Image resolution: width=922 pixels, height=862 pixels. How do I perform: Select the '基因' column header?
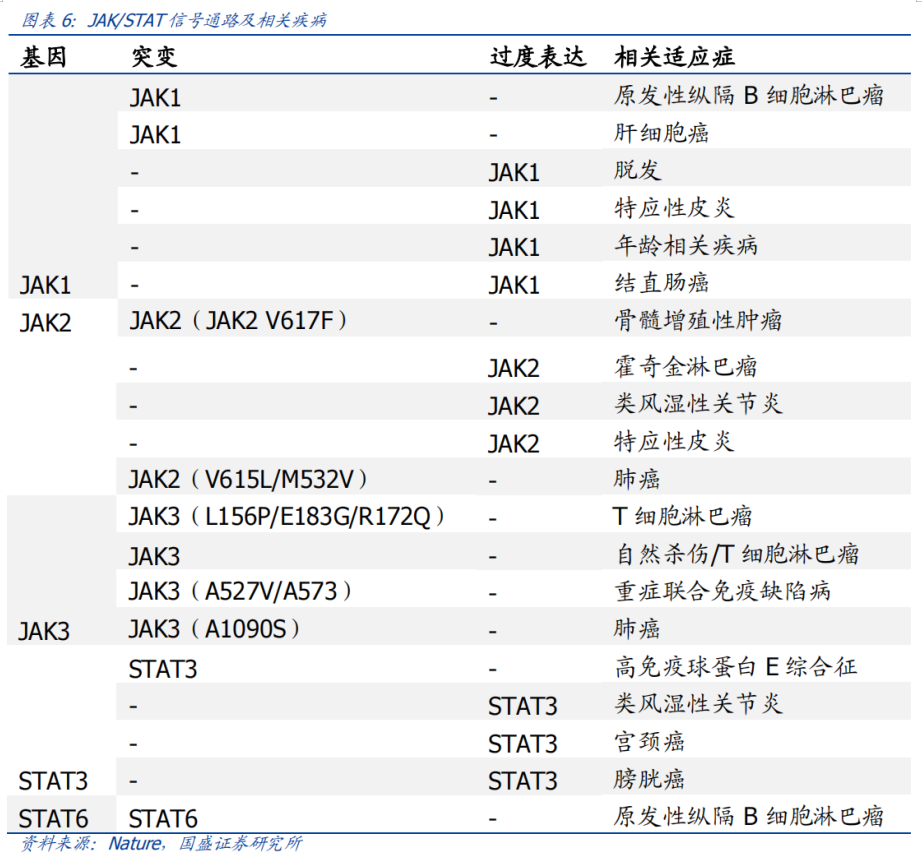coord(43,57)
